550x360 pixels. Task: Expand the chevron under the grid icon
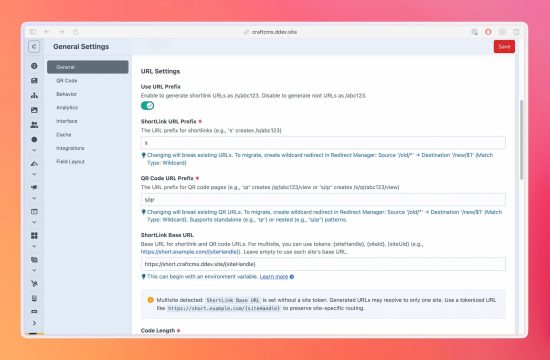[34, 246]
